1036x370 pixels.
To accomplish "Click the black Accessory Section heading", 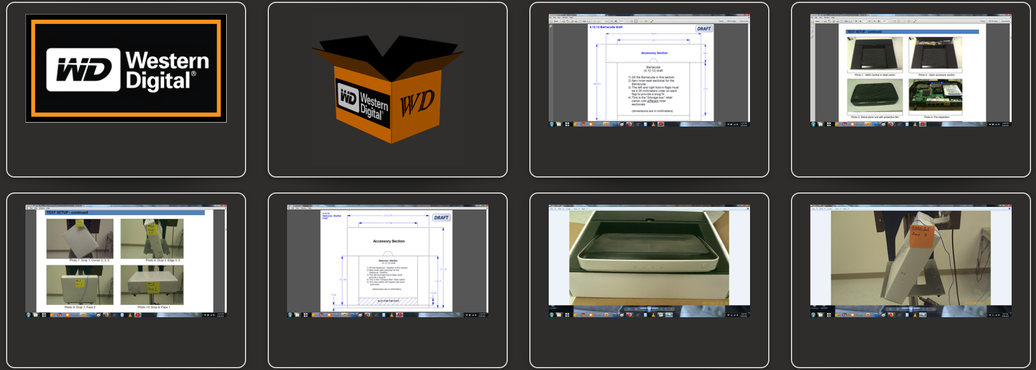I will coord(388,241).
